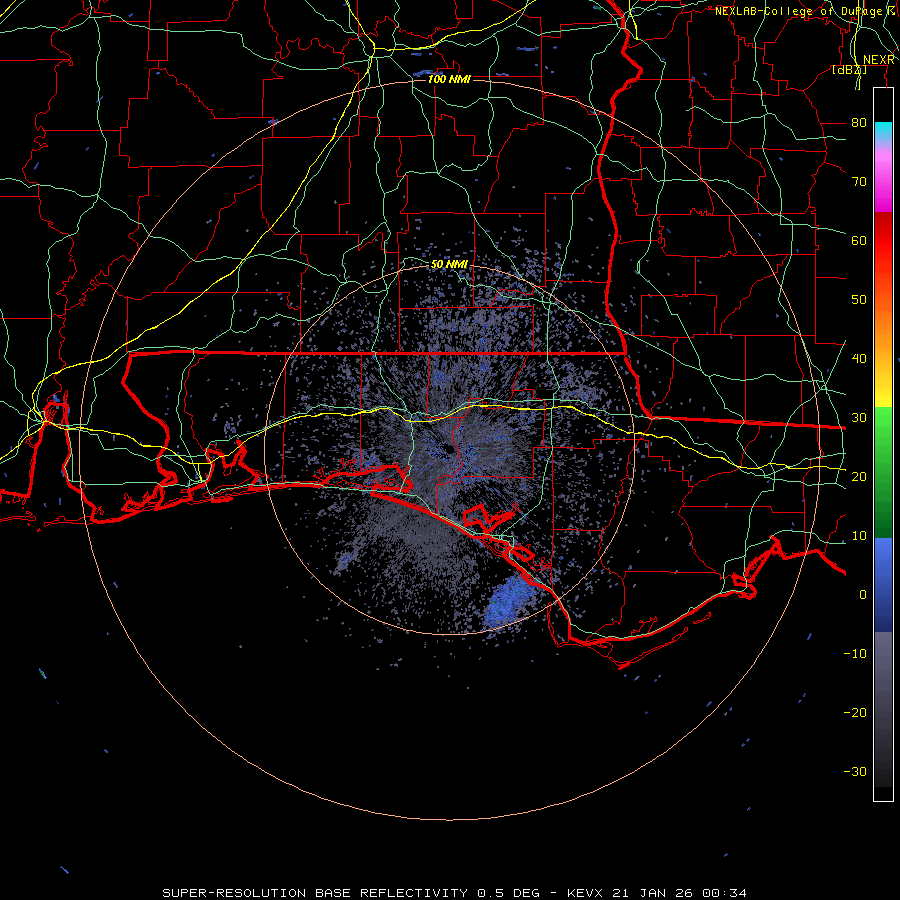Click the -30 value on dBZ scale

(x=855, y=771)
